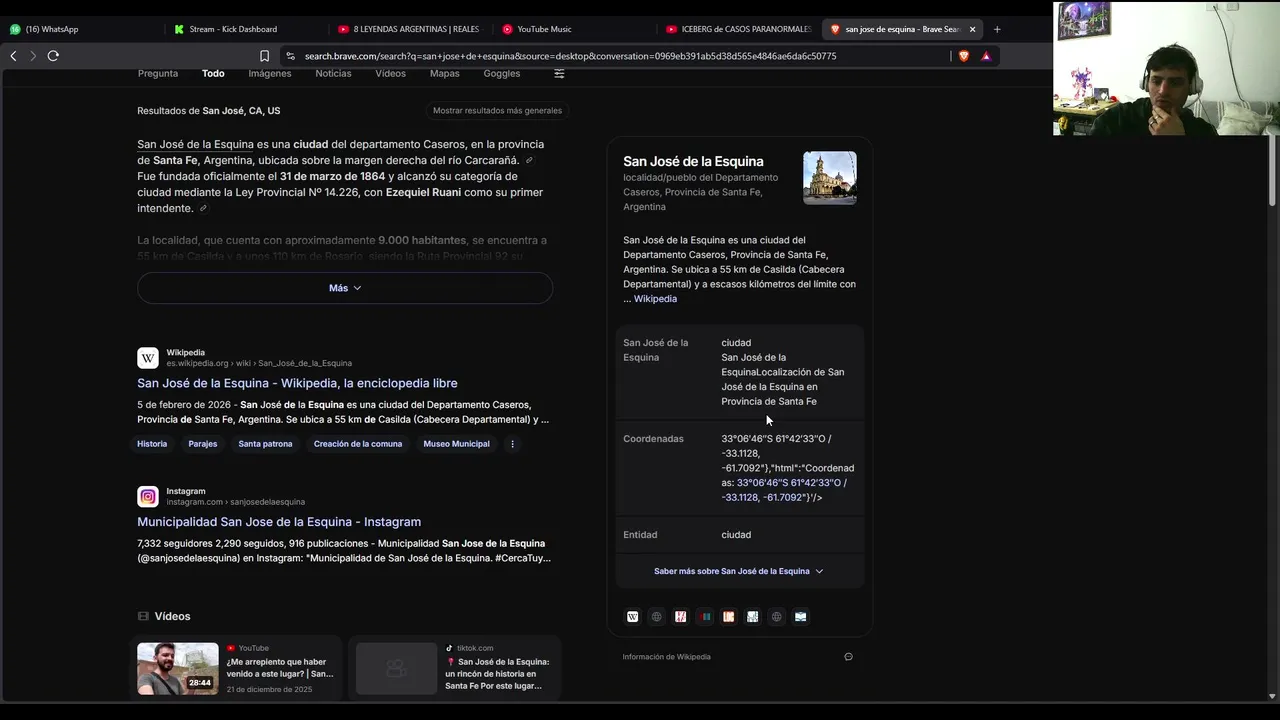Go back to the previous page

click(x=13, y=56)
